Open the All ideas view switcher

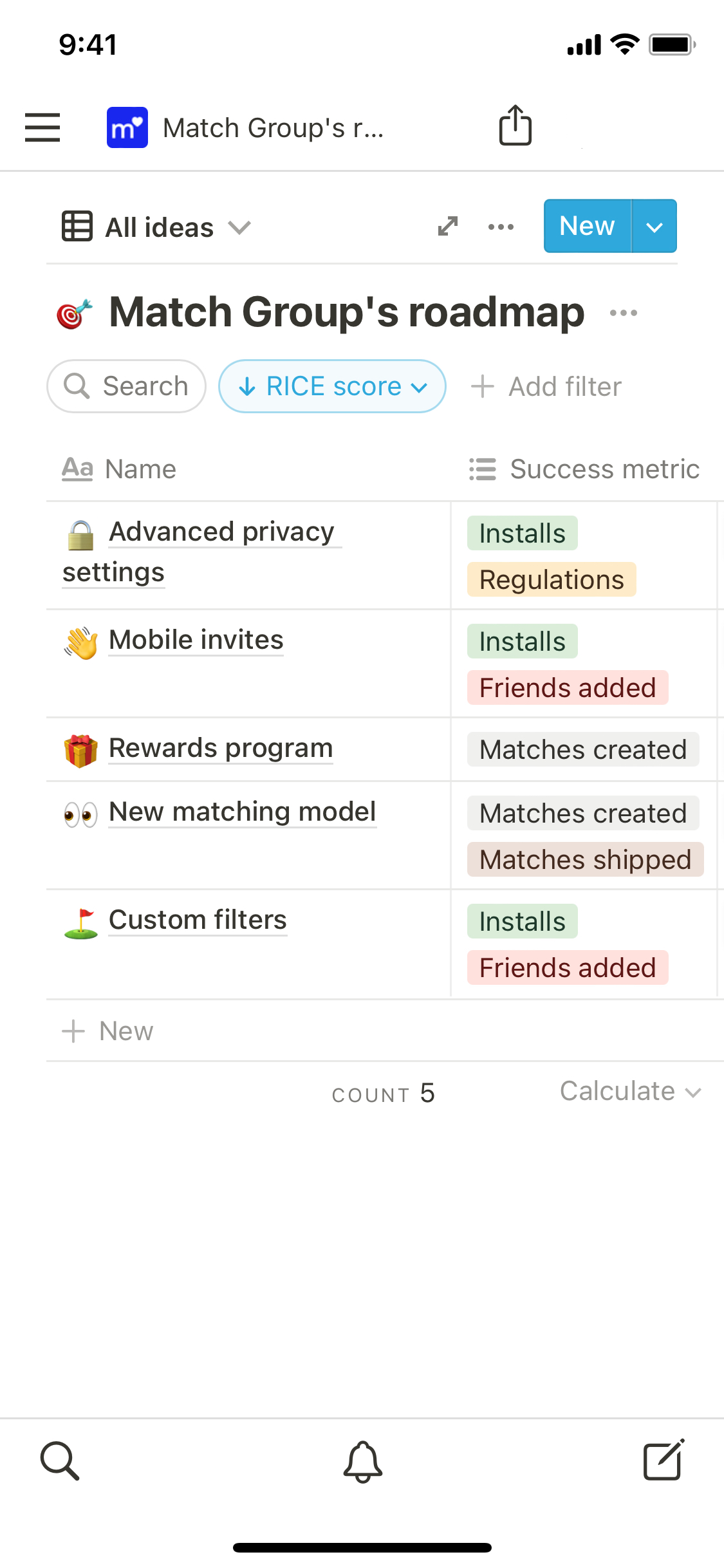coord(157,227)
